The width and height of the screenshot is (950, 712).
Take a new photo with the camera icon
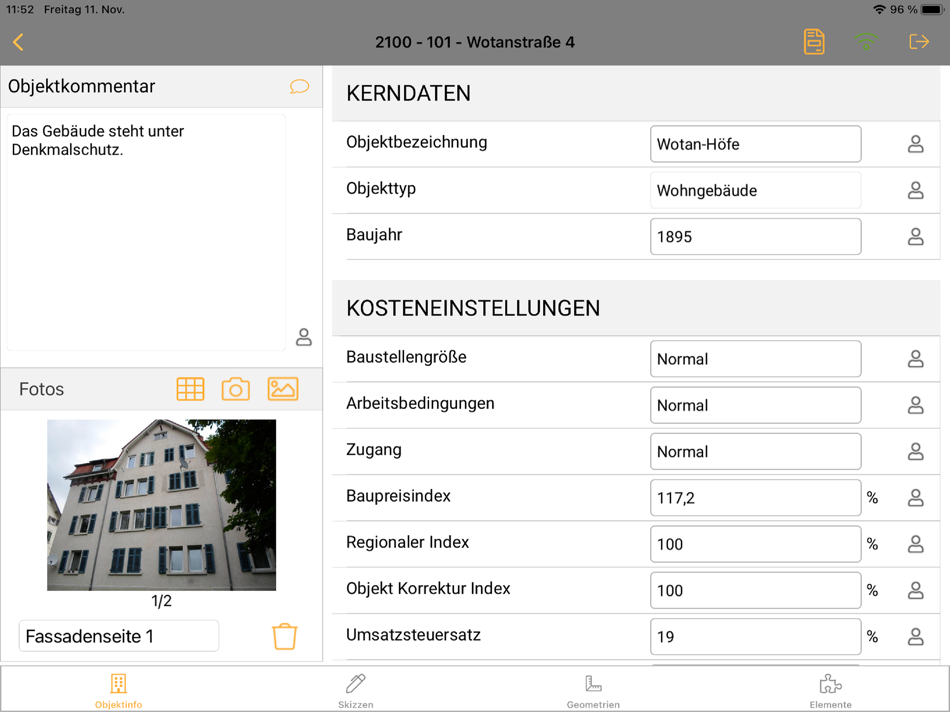point(235,389)
